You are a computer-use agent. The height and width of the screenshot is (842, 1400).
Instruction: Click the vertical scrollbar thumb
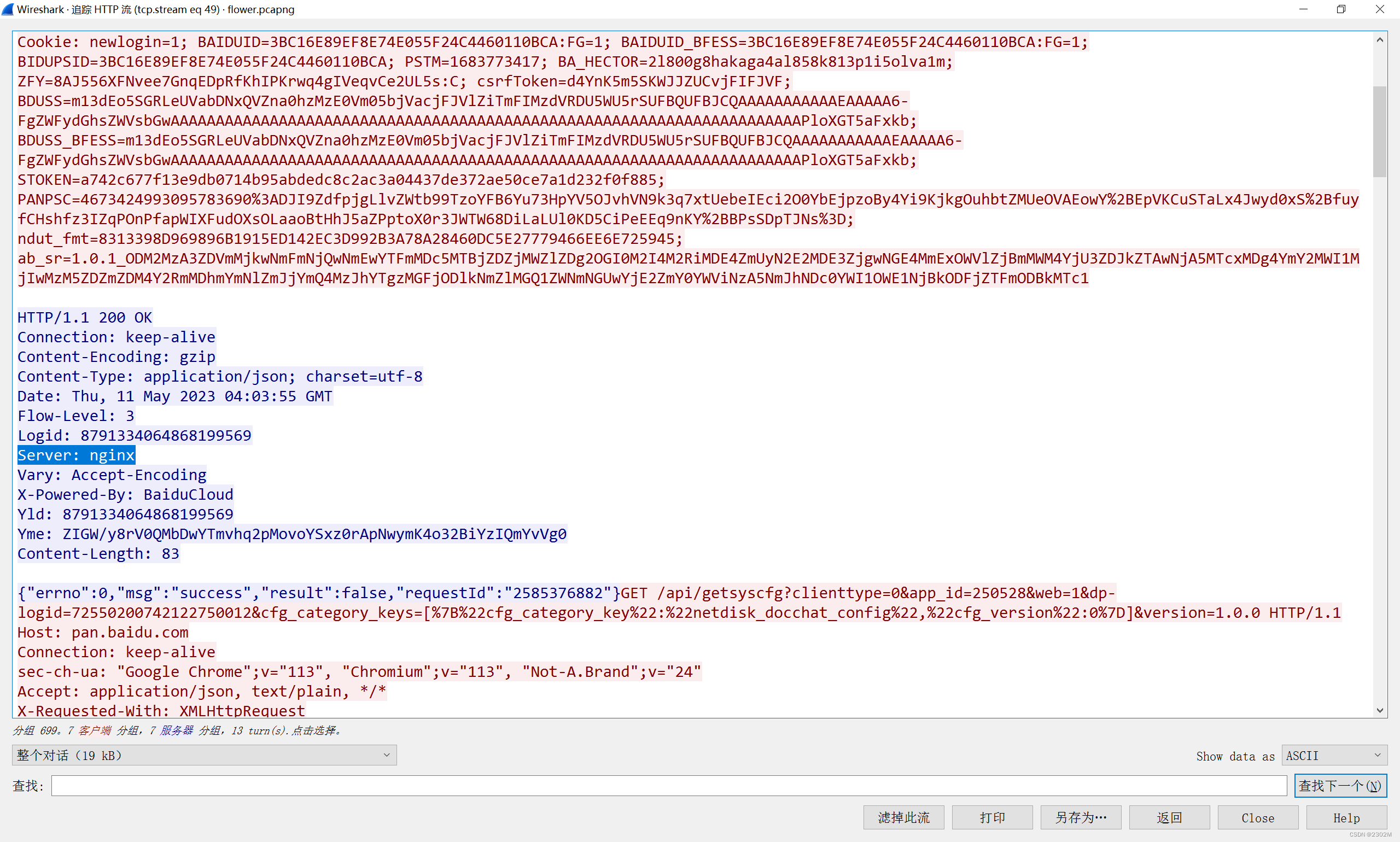(1380, 131)
